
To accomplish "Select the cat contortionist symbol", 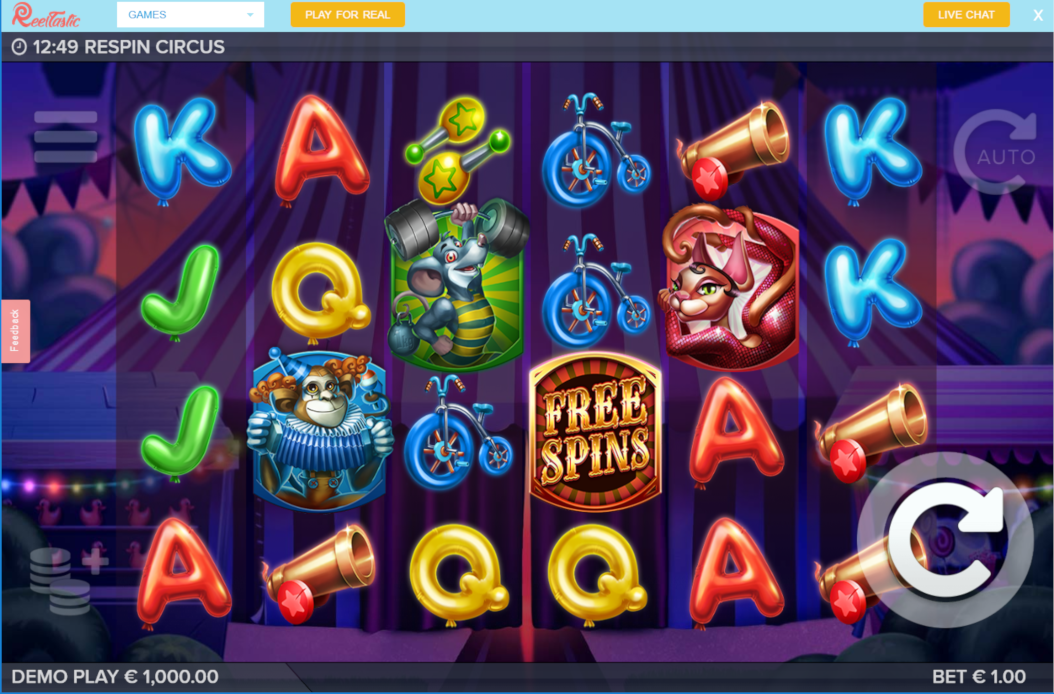I will point(731,287).
